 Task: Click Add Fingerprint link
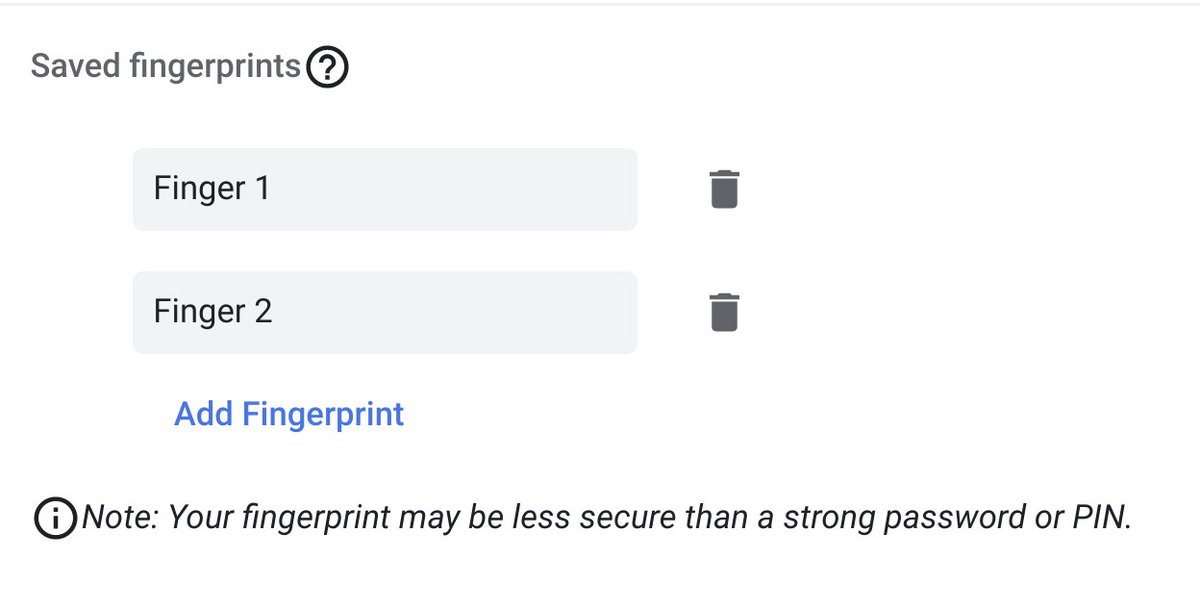[x=289, y=413]
